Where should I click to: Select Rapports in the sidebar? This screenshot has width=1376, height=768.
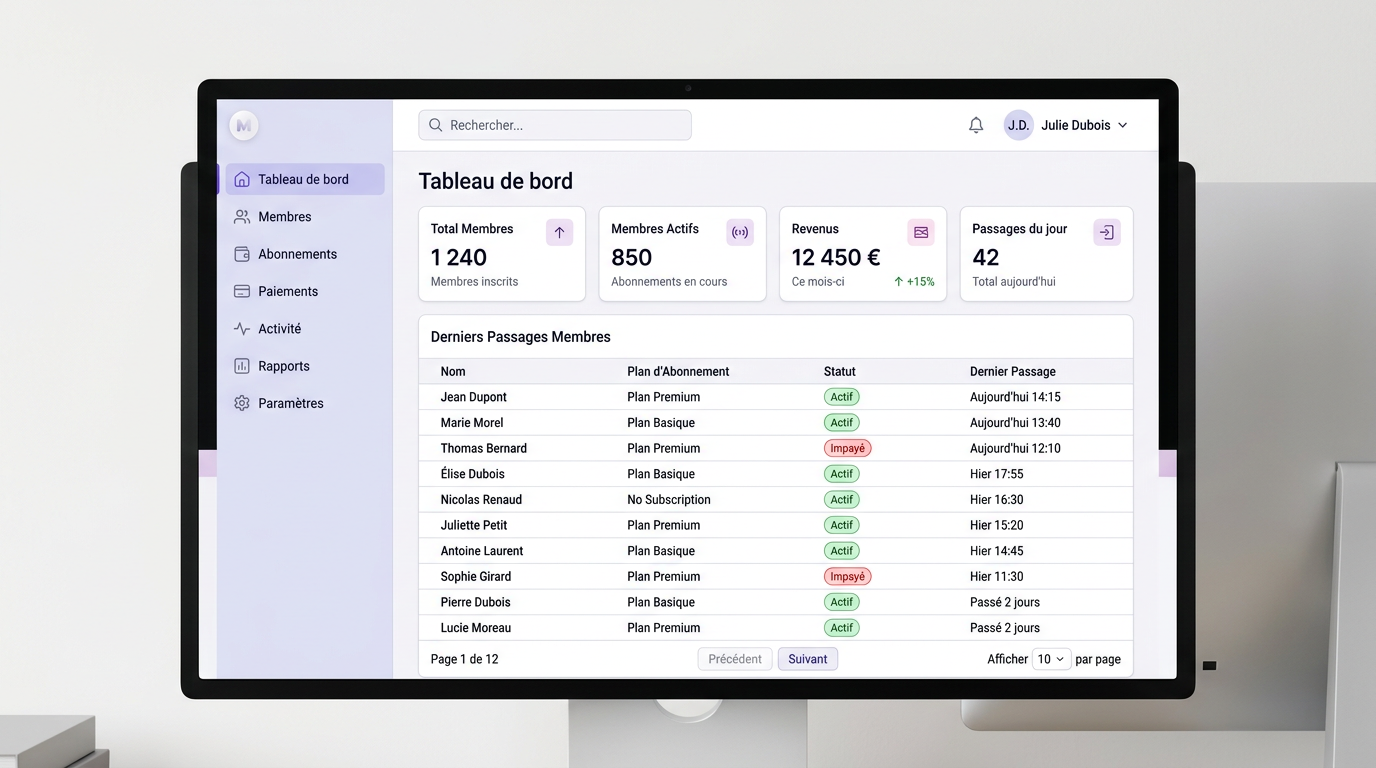(305, 366)
